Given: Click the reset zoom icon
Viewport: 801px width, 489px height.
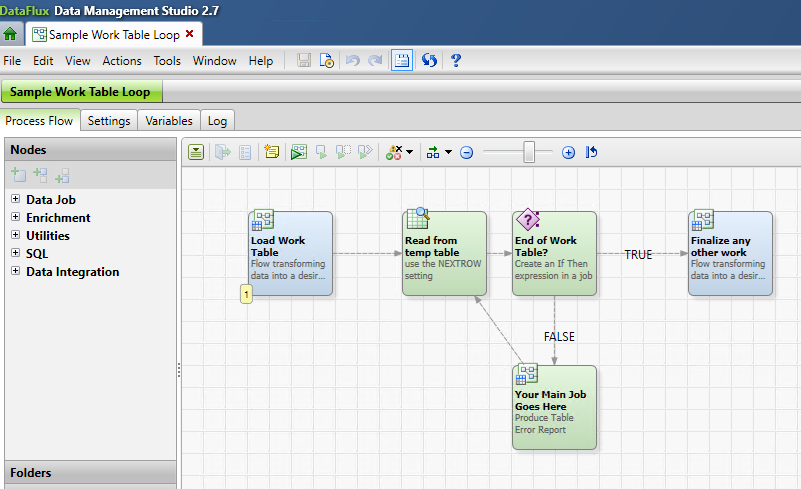Looking at the screenshot, I should (591, 153).
